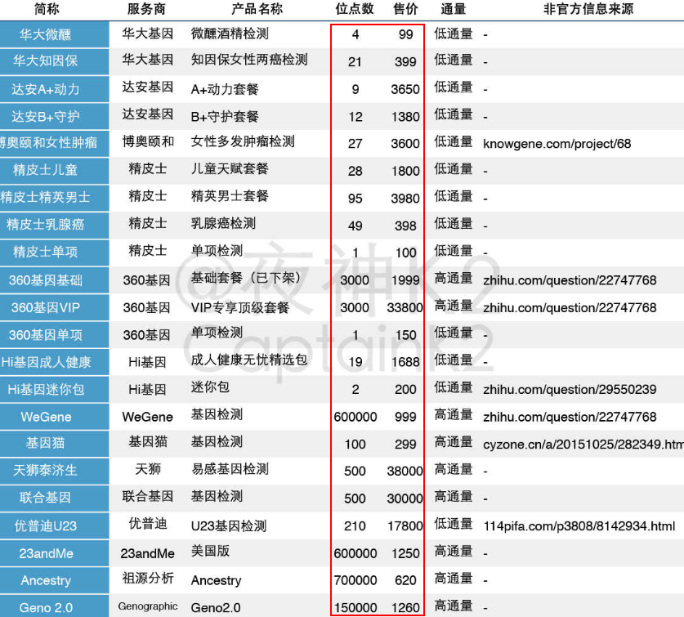Click the provider cell 博奥颐和
The width and height of the screenshot is (684, 617).
pos(148,141)
